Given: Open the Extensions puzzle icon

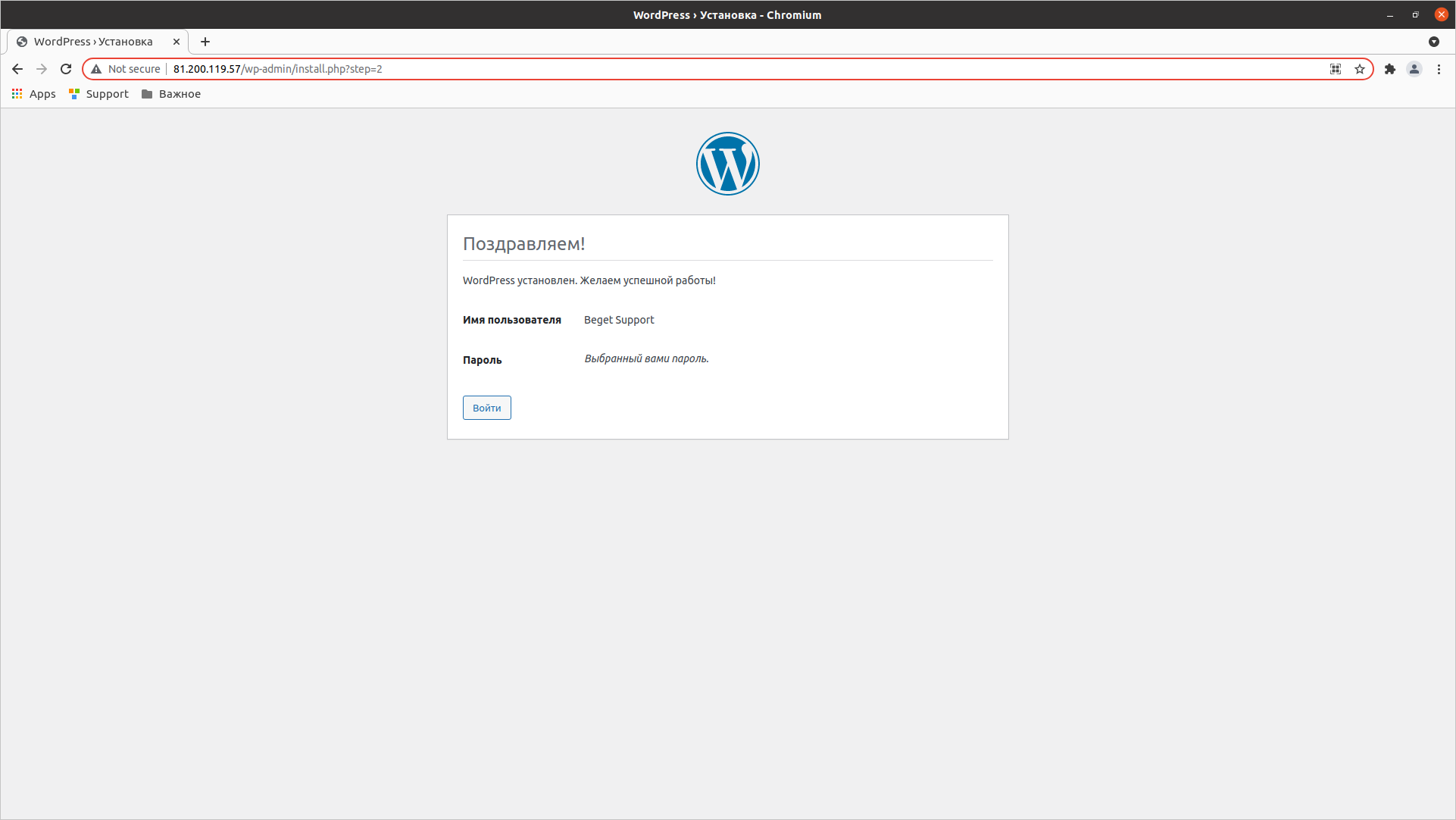Looking at the screenshot, I should click(x=1390, y=69).
